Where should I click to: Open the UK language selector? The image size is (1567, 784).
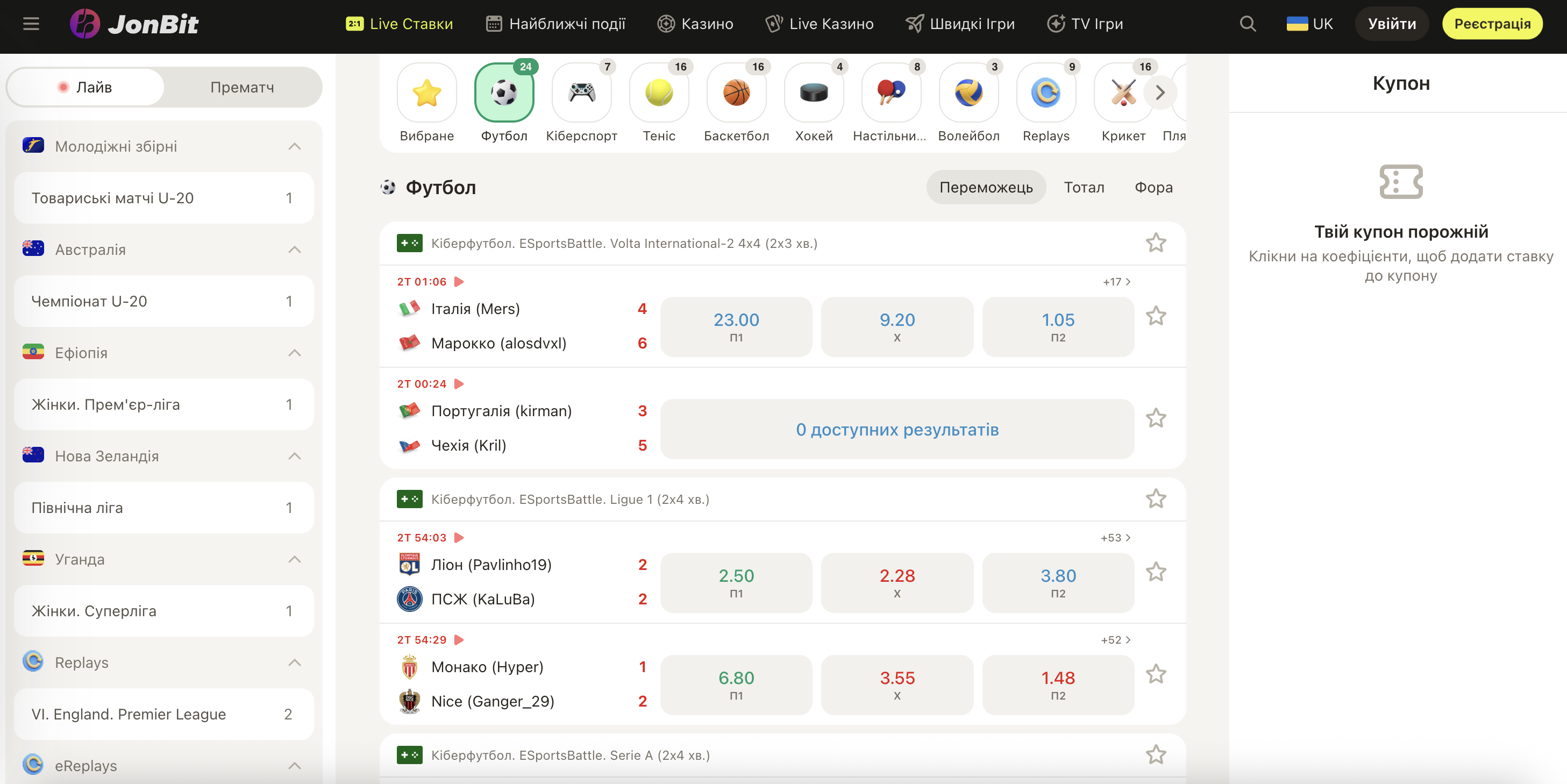click(1309, 24)
